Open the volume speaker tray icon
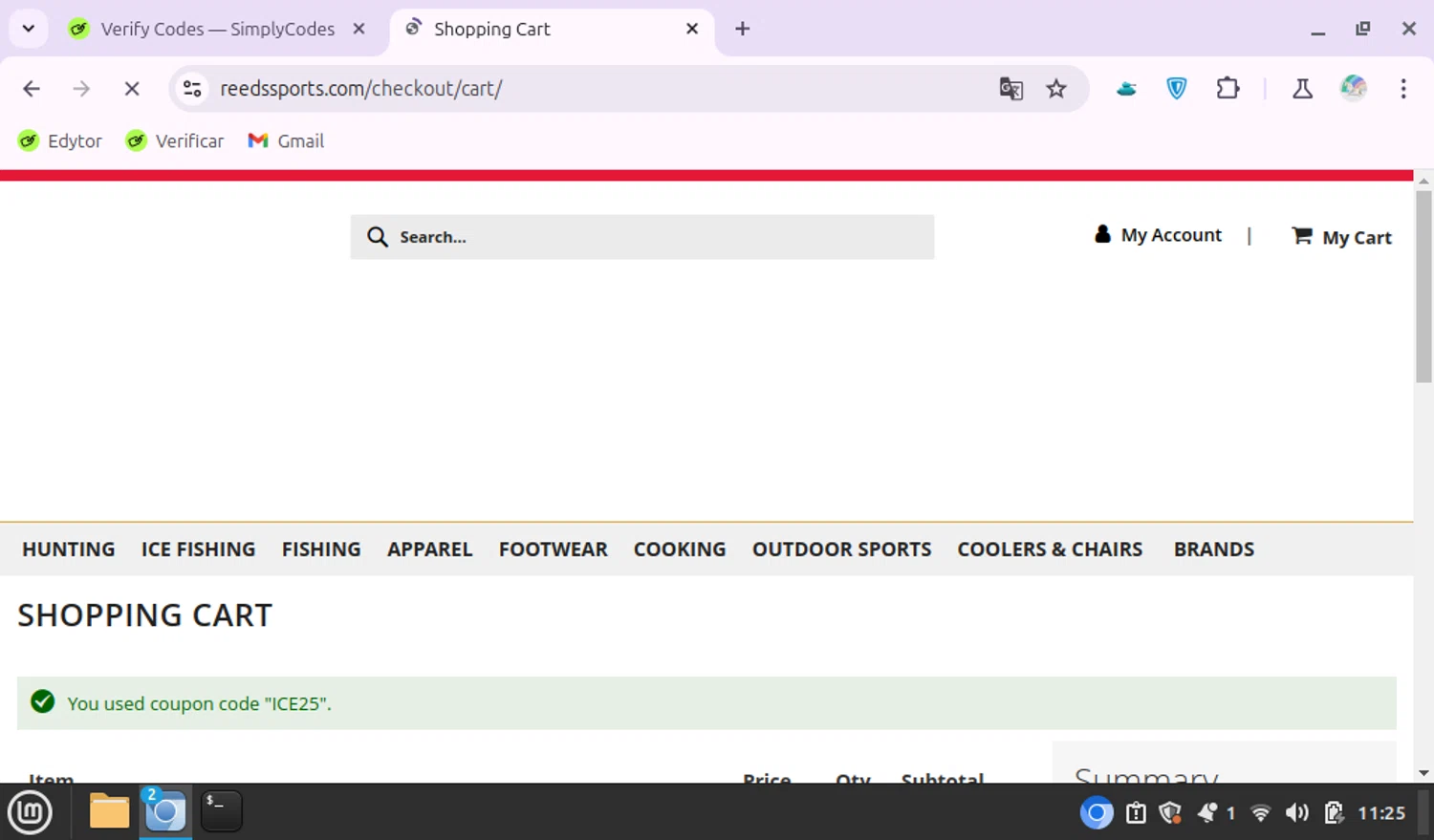This screenshot has height=840, width=1434. tap(1297, 813)
